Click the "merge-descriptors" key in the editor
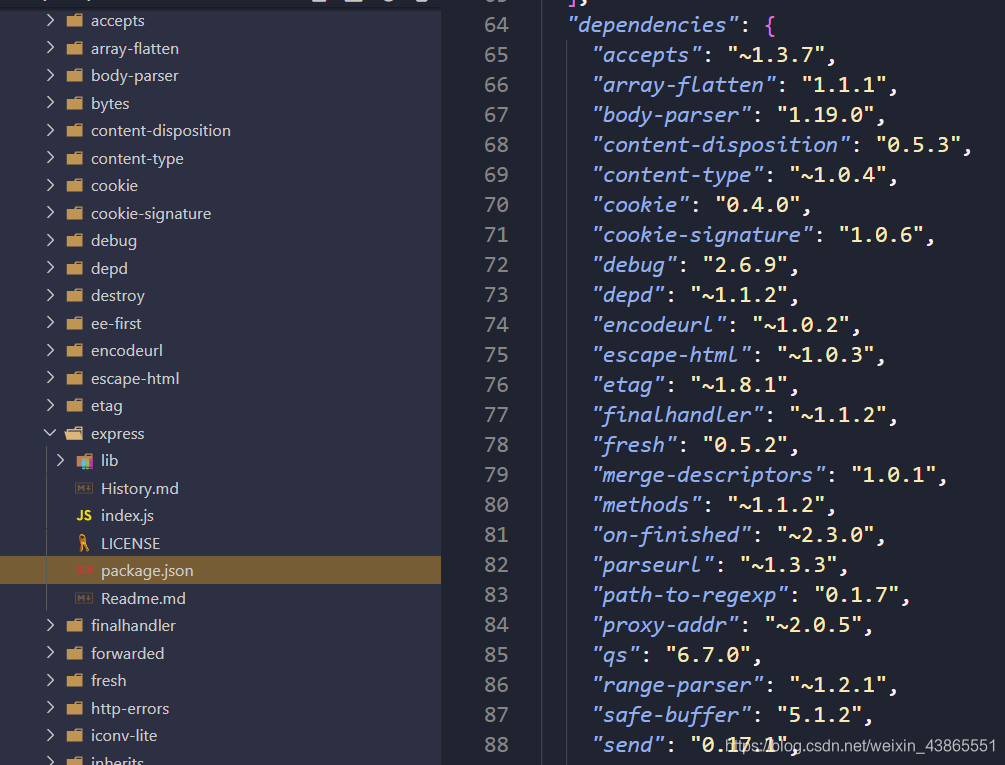Screen dimensions: 1005x765 click(x=708, y=475)
